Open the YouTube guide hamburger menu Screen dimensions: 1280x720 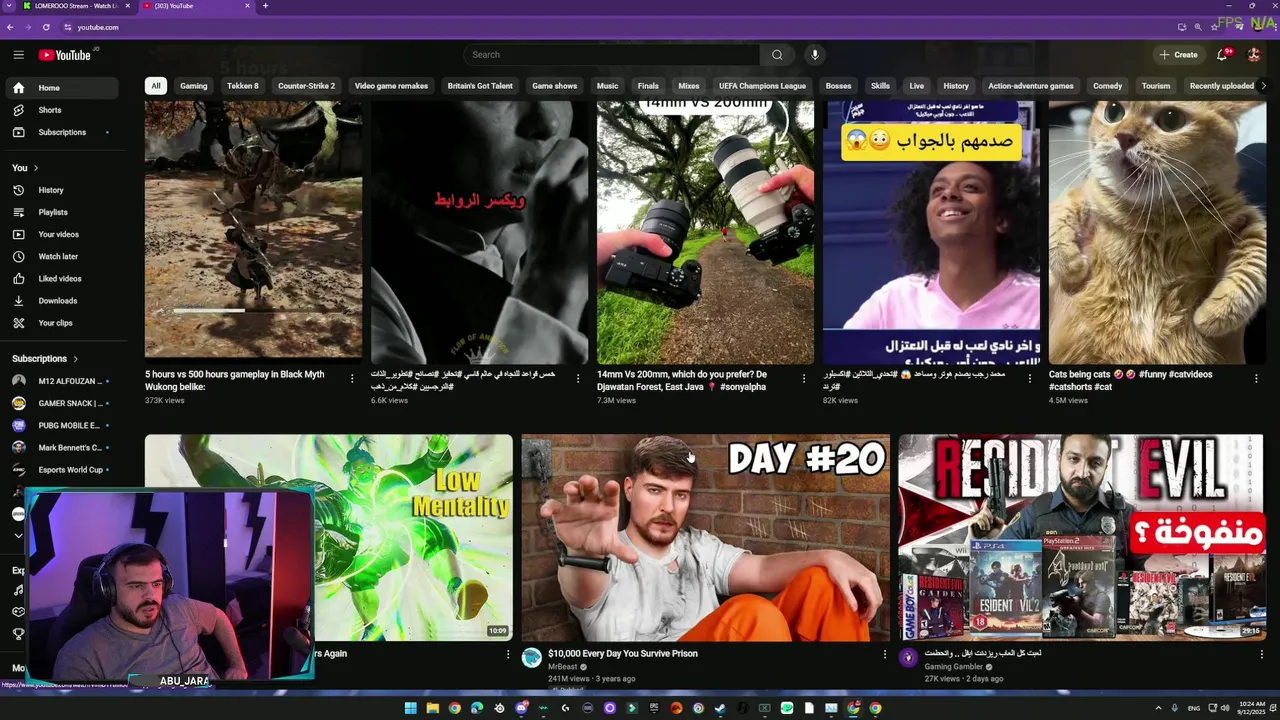[x=18, y=55]
